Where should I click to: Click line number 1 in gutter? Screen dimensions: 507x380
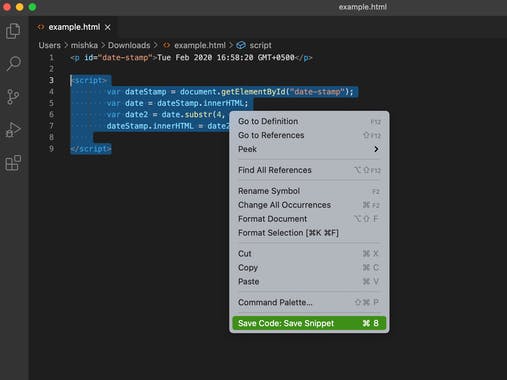point(51,58)
